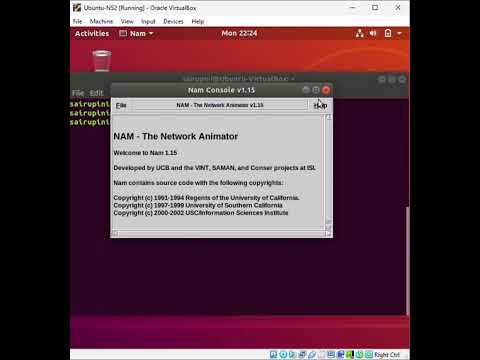Open the Machine menu in VirtualBox
480x360 pixels.
pyautogui.click(x=101, y=21)
